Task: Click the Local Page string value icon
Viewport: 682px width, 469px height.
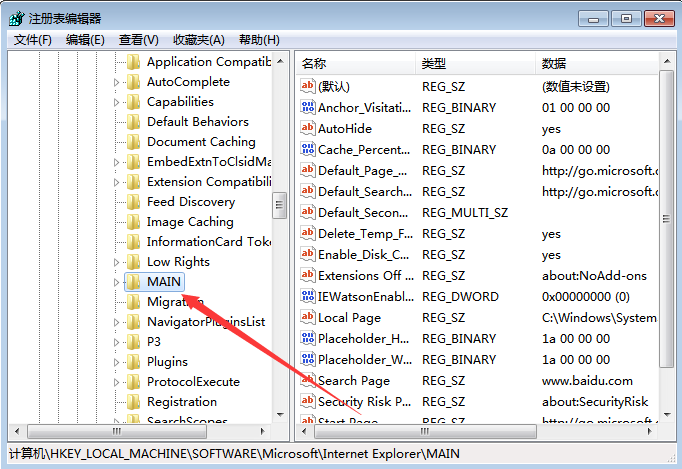Action: point(308,317)
